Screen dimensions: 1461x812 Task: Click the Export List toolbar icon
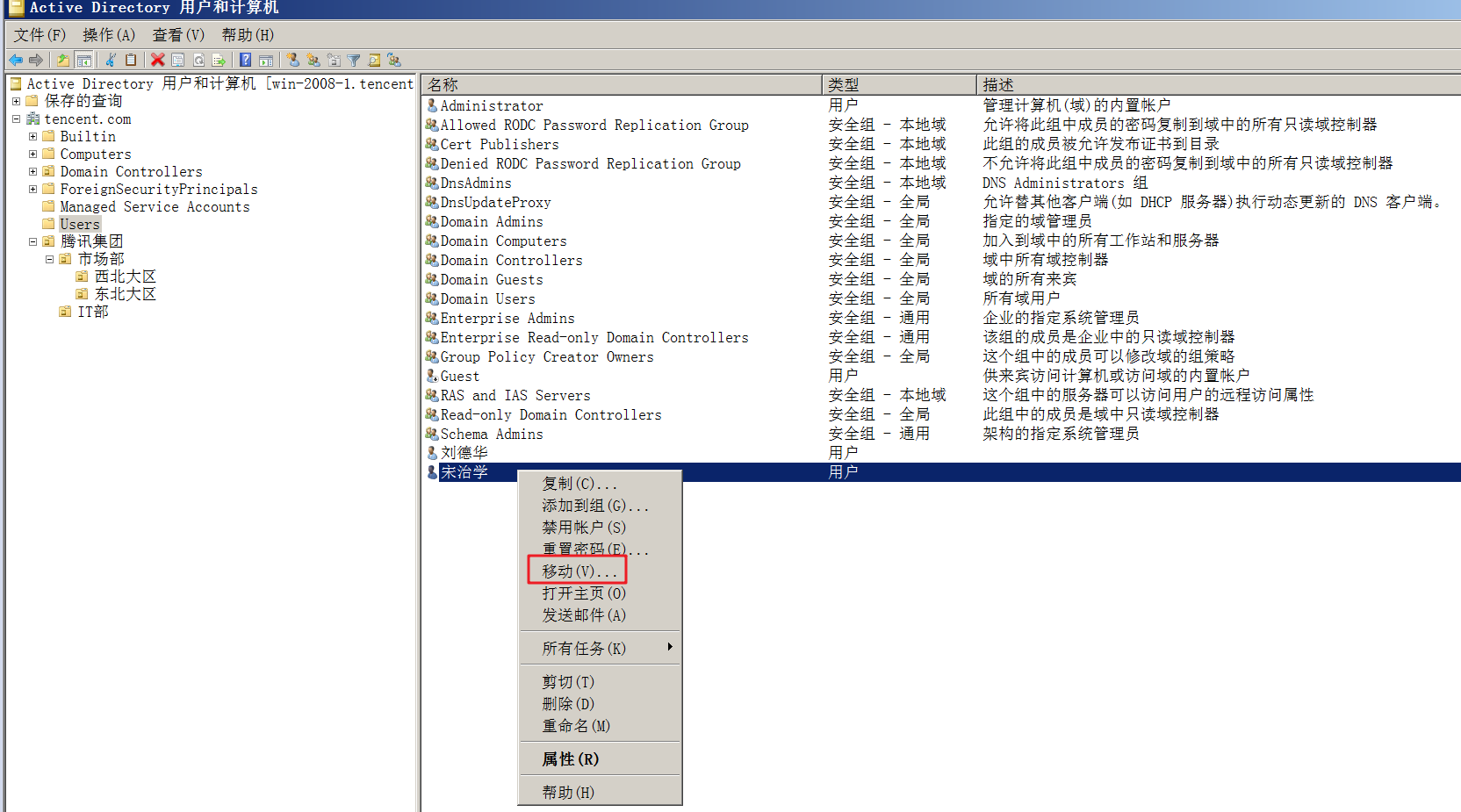pos(219,60)
